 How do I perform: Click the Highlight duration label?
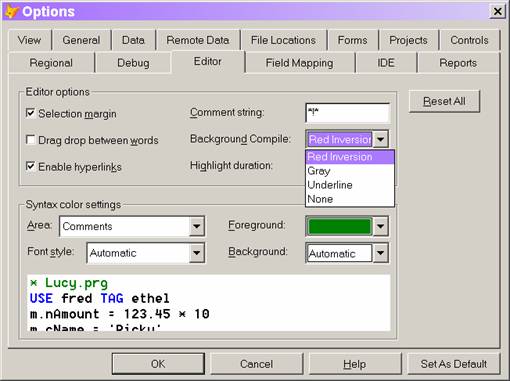coord(231,165)
